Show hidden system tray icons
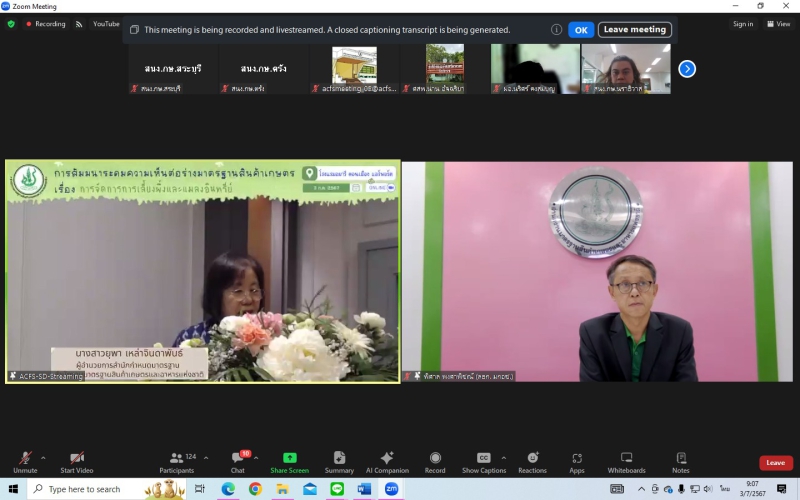The height and width of the screenshot is (500, 800). [641, 489]
